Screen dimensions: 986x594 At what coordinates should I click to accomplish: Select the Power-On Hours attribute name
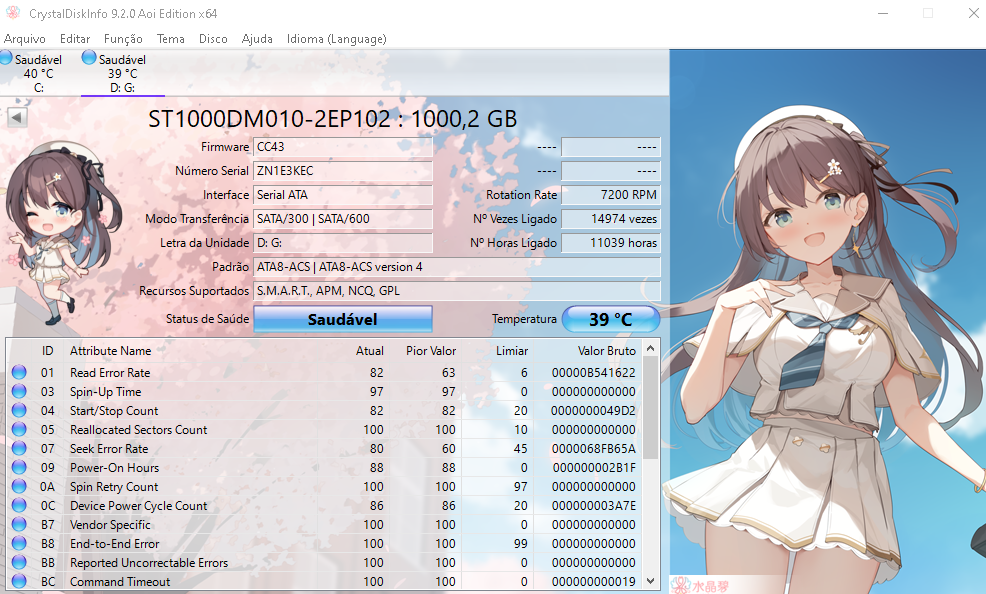pos(114,468)
